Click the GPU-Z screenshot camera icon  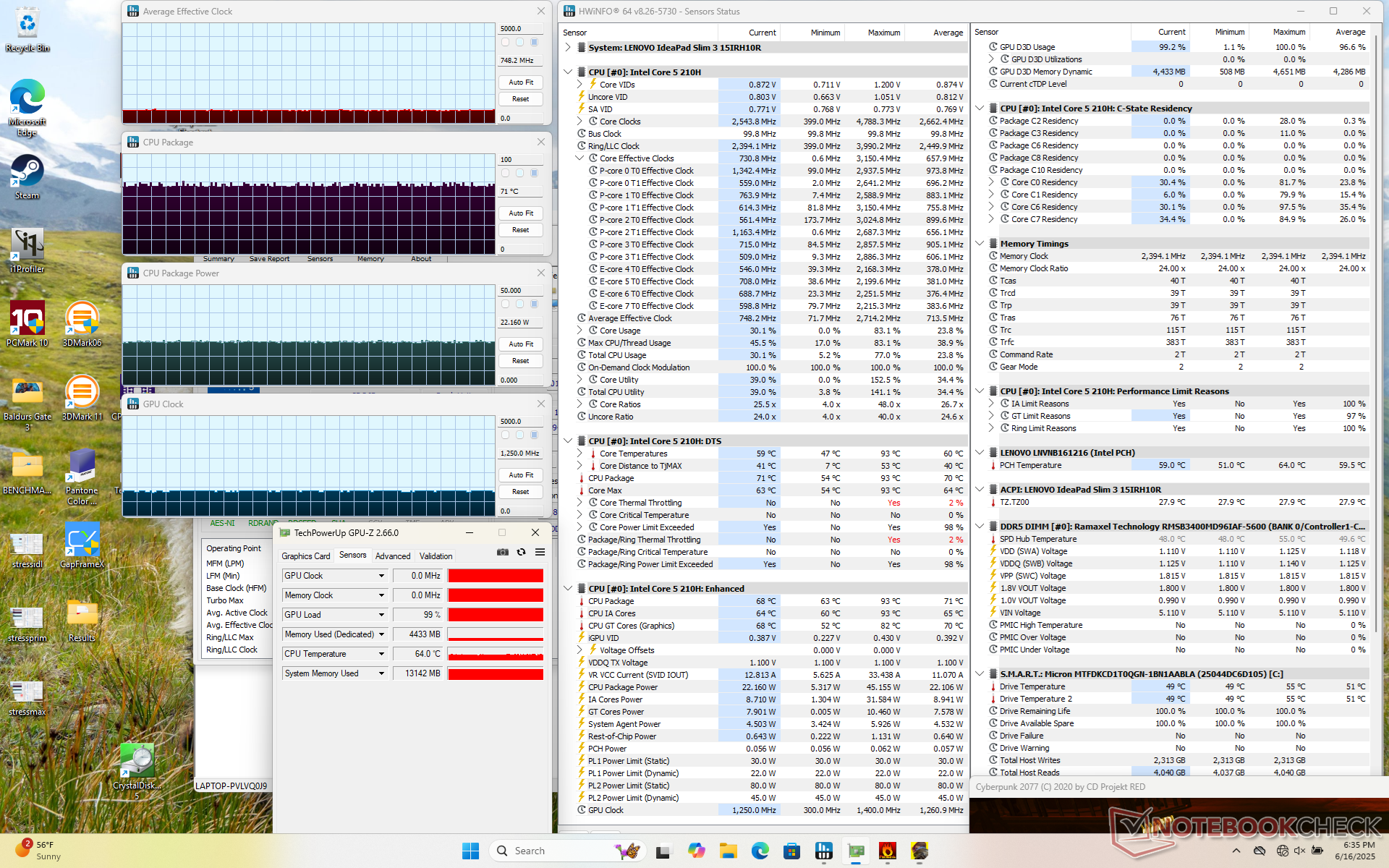tap(503, 552)
